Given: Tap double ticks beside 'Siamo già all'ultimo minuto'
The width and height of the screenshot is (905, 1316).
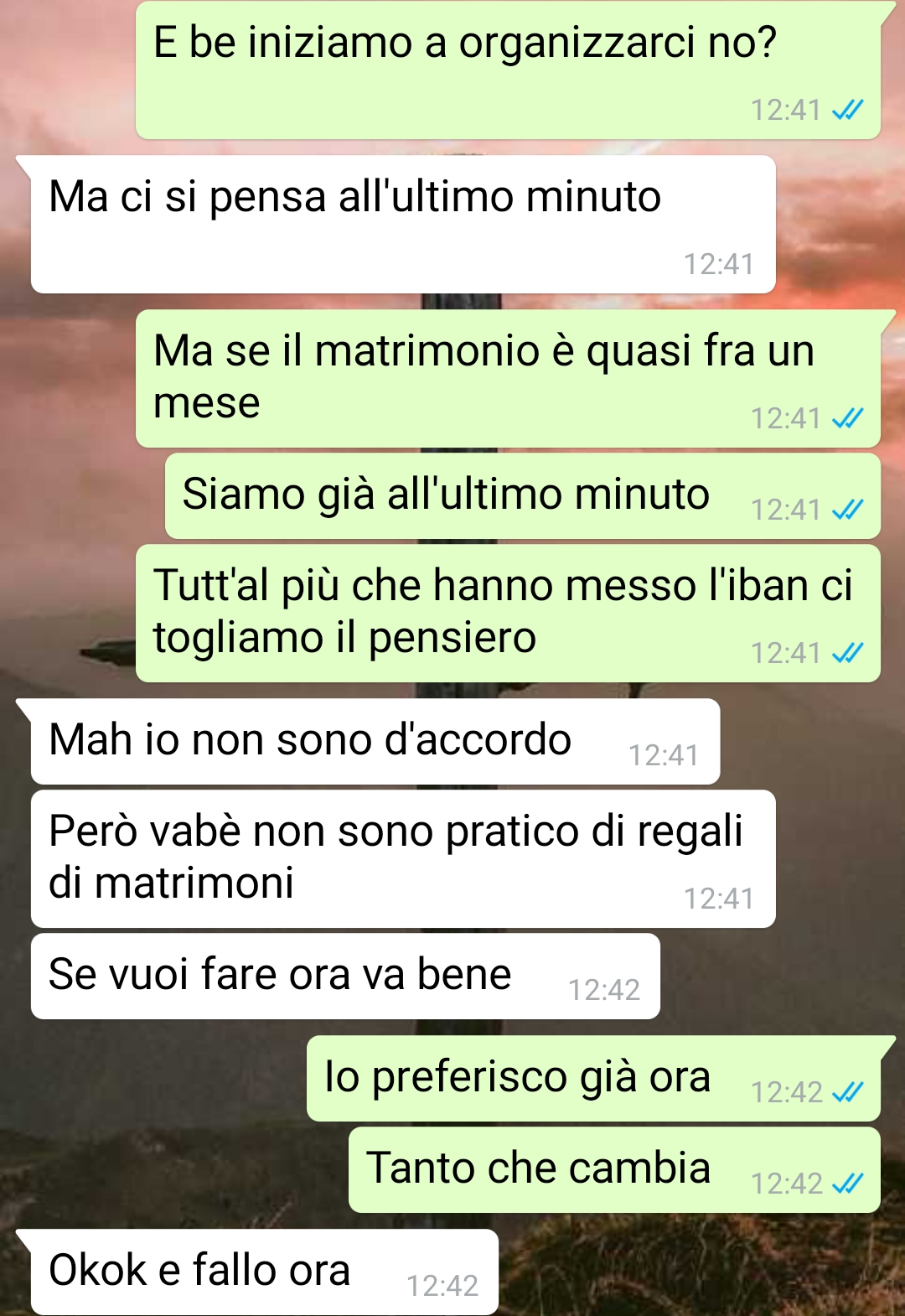Looking at the screenshot, I should pos(847,509).
